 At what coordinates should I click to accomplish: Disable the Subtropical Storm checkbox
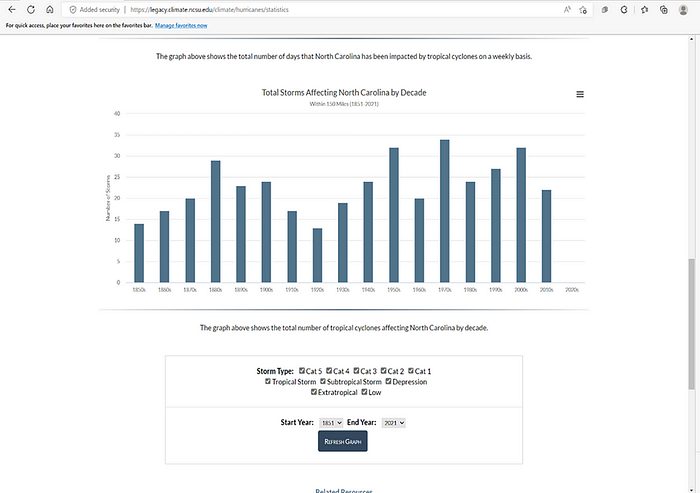323,381
